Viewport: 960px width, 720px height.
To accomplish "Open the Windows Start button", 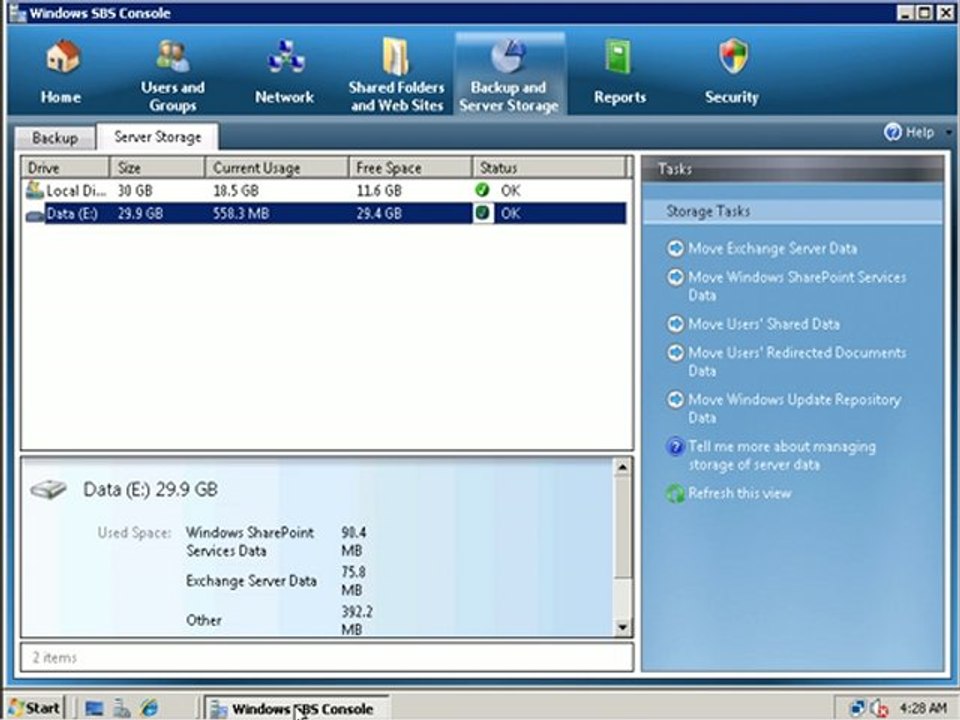I will 35,708.
